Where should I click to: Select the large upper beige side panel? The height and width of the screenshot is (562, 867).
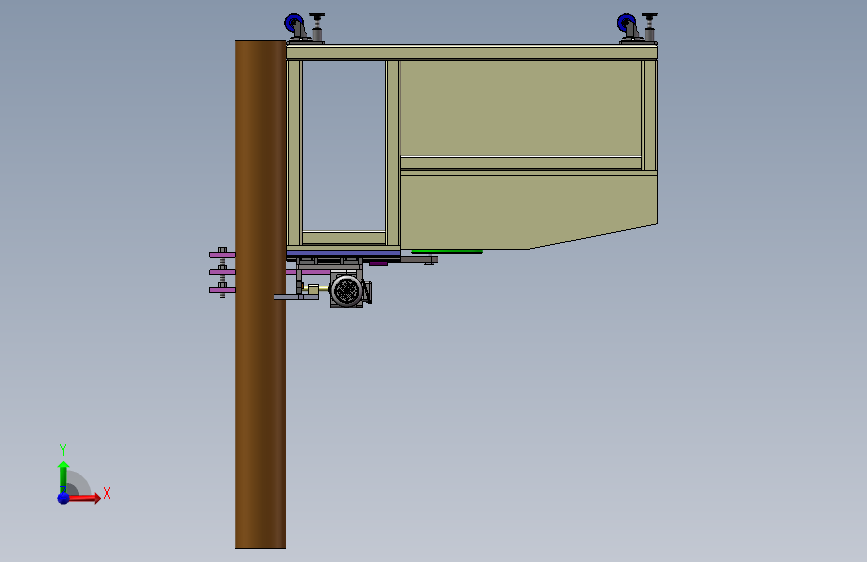[x=520, y=108]
